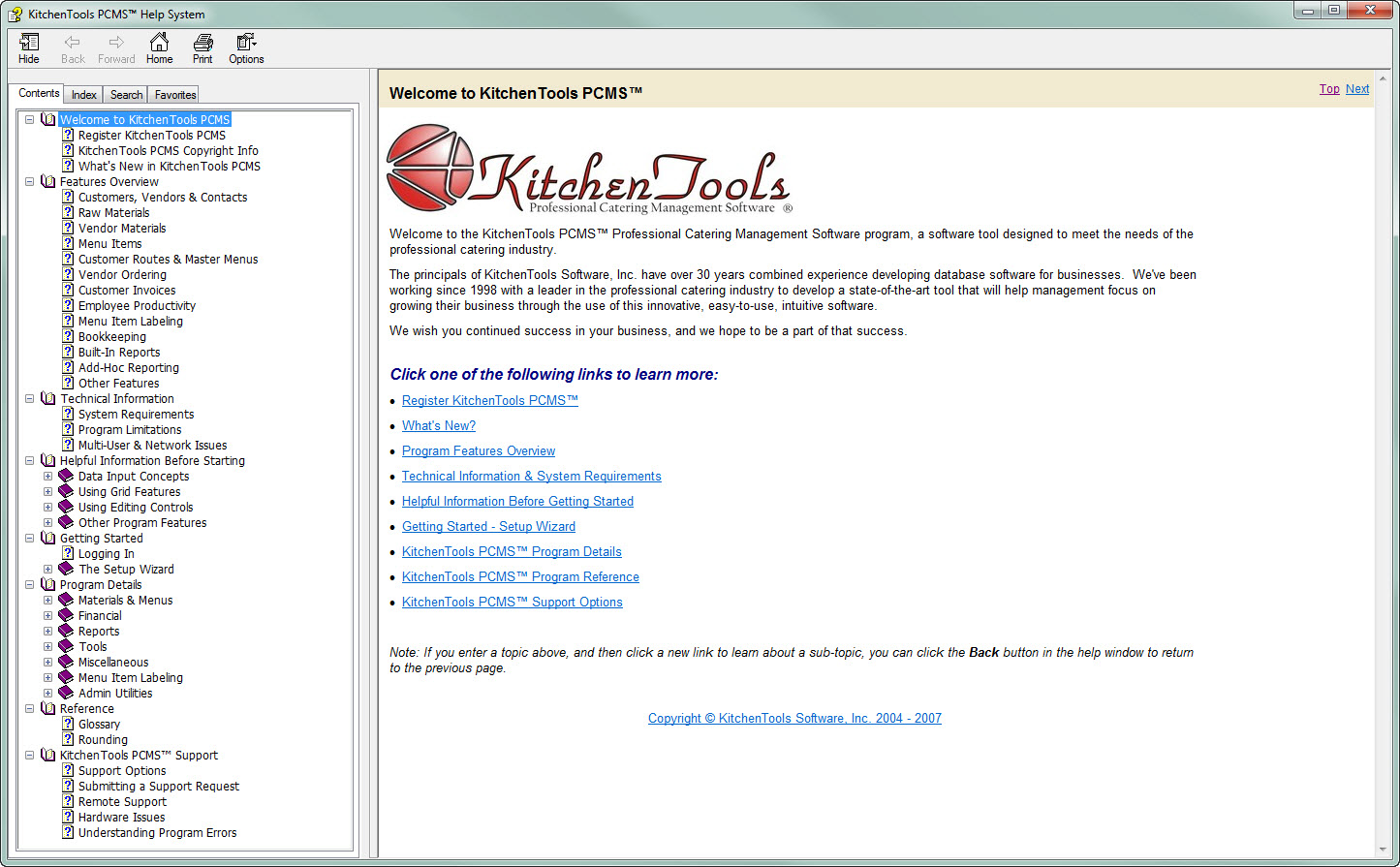
Task: Expand the Data Input Concepts node
Action: pyautogui.click(x=47, y=476)
